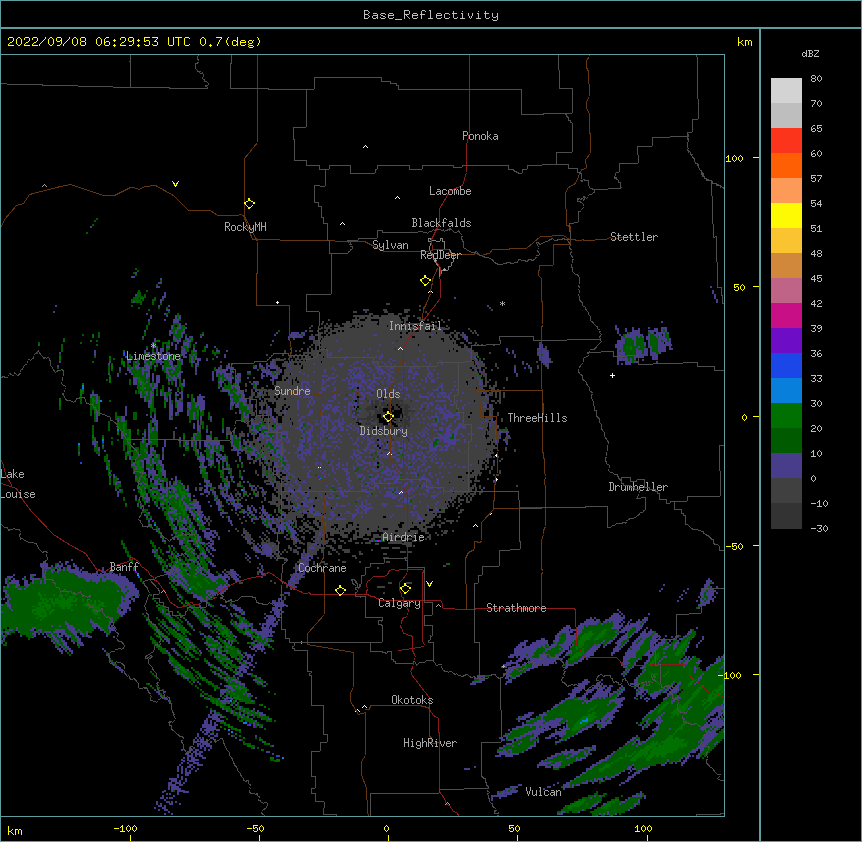Image resolution: width=862 pixels, height=842 pixels.
Task: Click the yellow V marker northeast of Calgary
Action: click(x=429, y=584)
